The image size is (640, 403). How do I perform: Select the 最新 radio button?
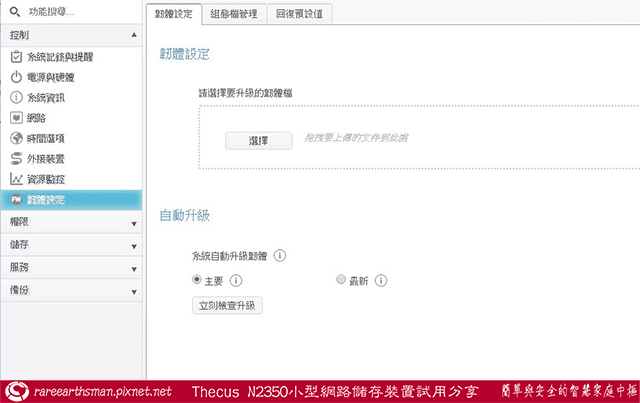tap(342, 281)
